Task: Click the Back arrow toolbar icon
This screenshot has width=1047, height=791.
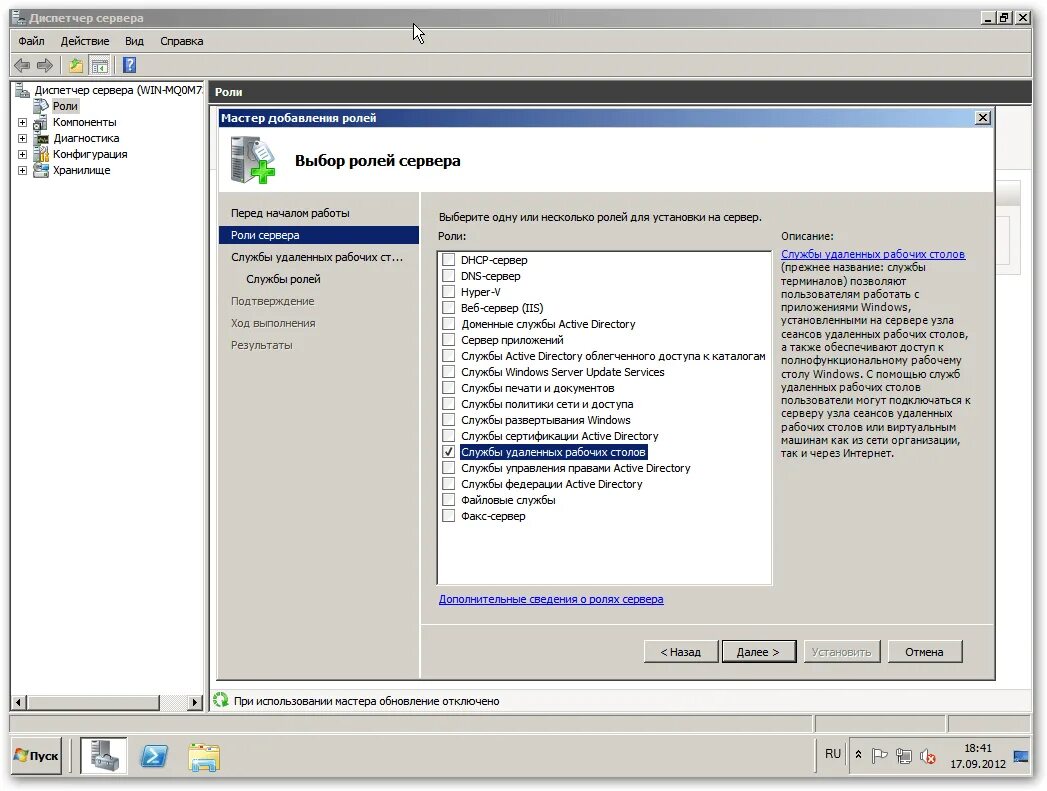Action: tap(22, 65)
